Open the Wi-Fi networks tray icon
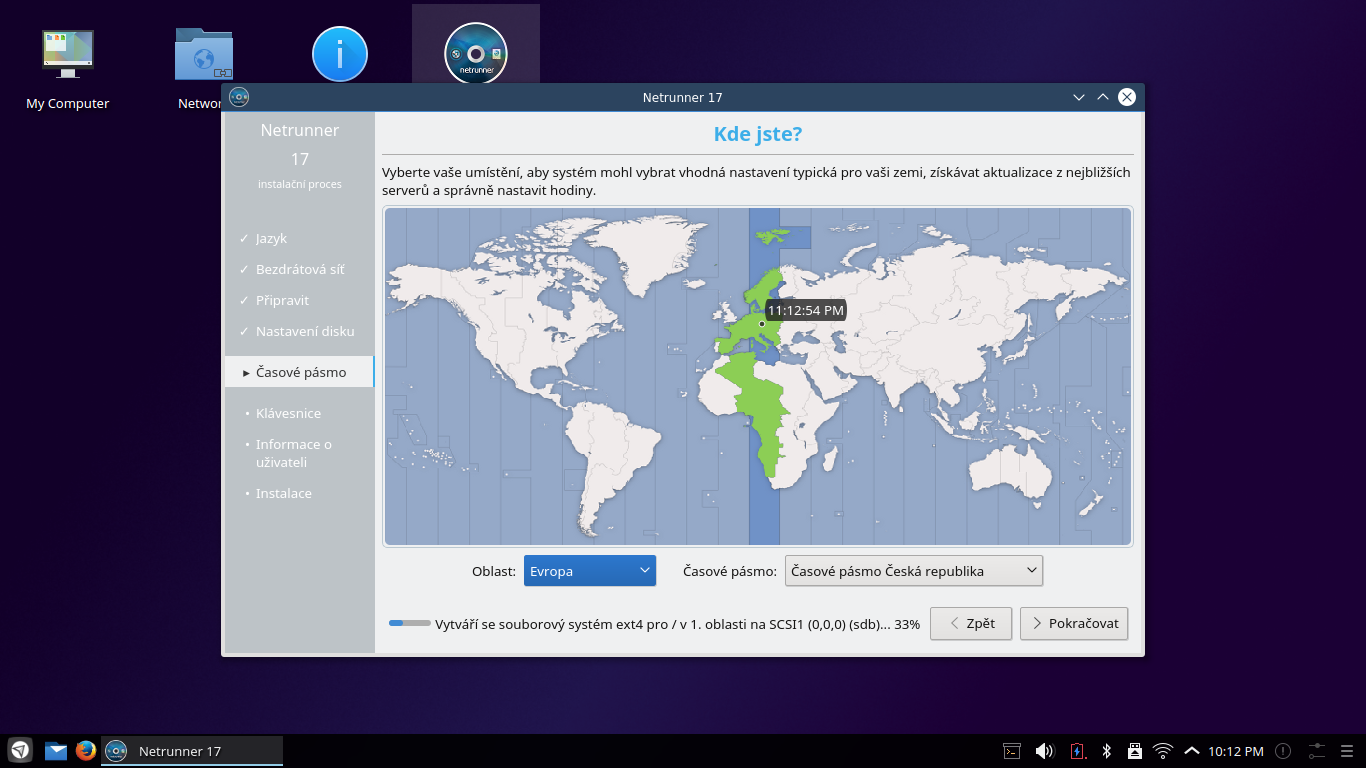 pos(1163,751)
